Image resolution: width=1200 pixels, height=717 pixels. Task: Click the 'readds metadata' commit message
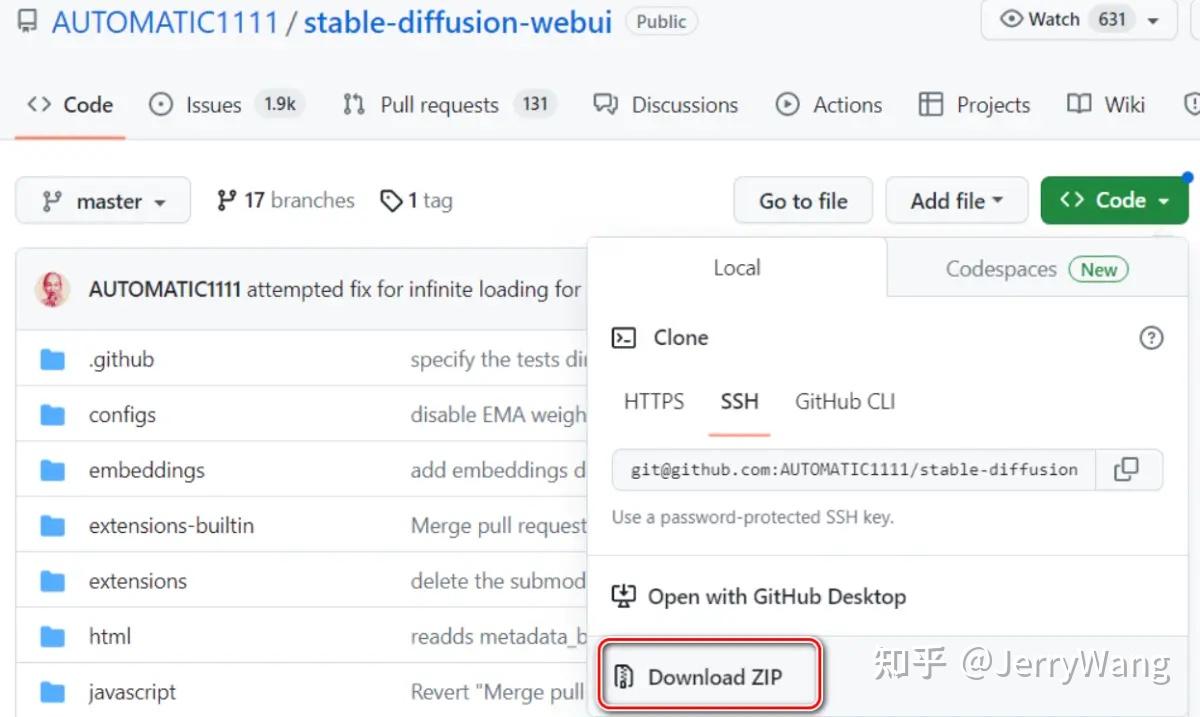pos(498,636)
